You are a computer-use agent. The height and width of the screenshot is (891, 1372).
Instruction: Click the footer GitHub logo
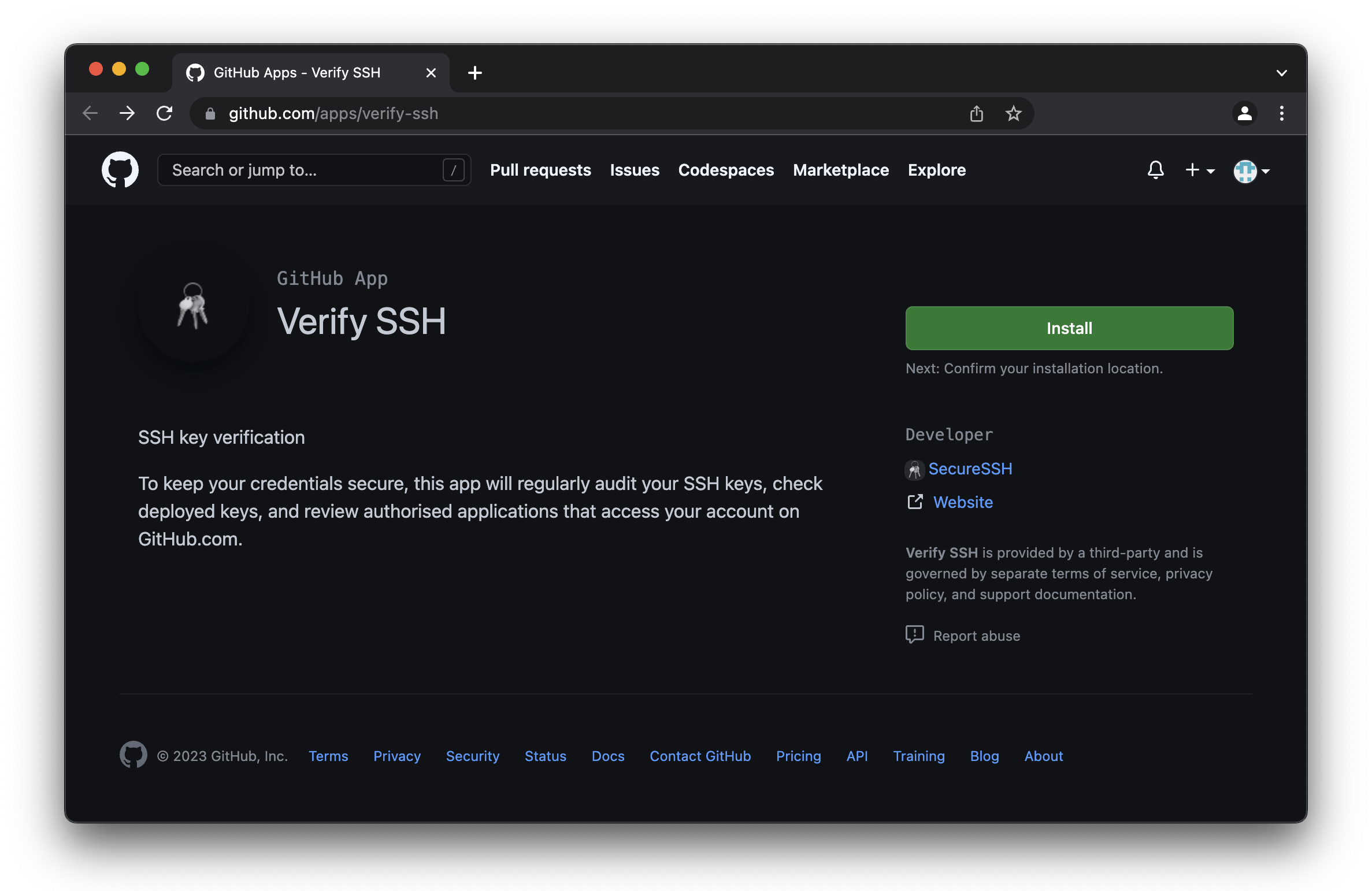coord(134,755)
